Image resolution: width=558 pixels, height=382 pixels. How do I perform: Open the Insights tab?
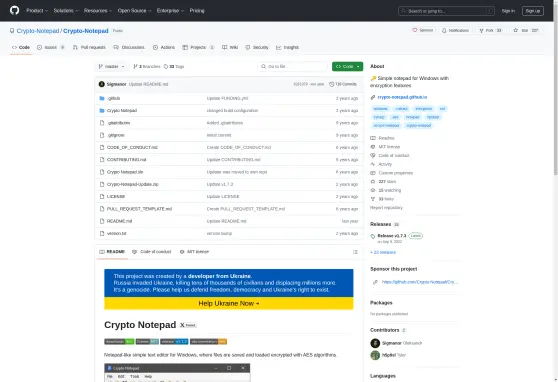pos(288,47)
